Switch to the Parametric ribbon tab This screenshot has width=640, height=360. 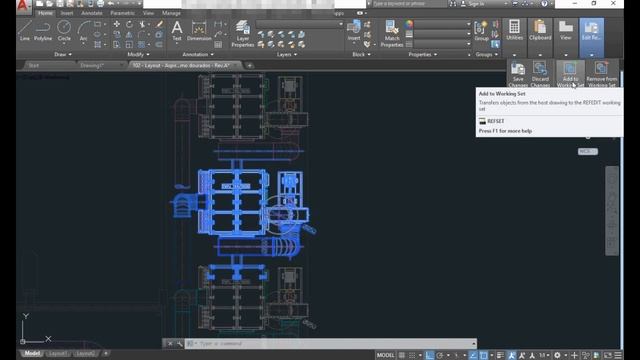122,13
